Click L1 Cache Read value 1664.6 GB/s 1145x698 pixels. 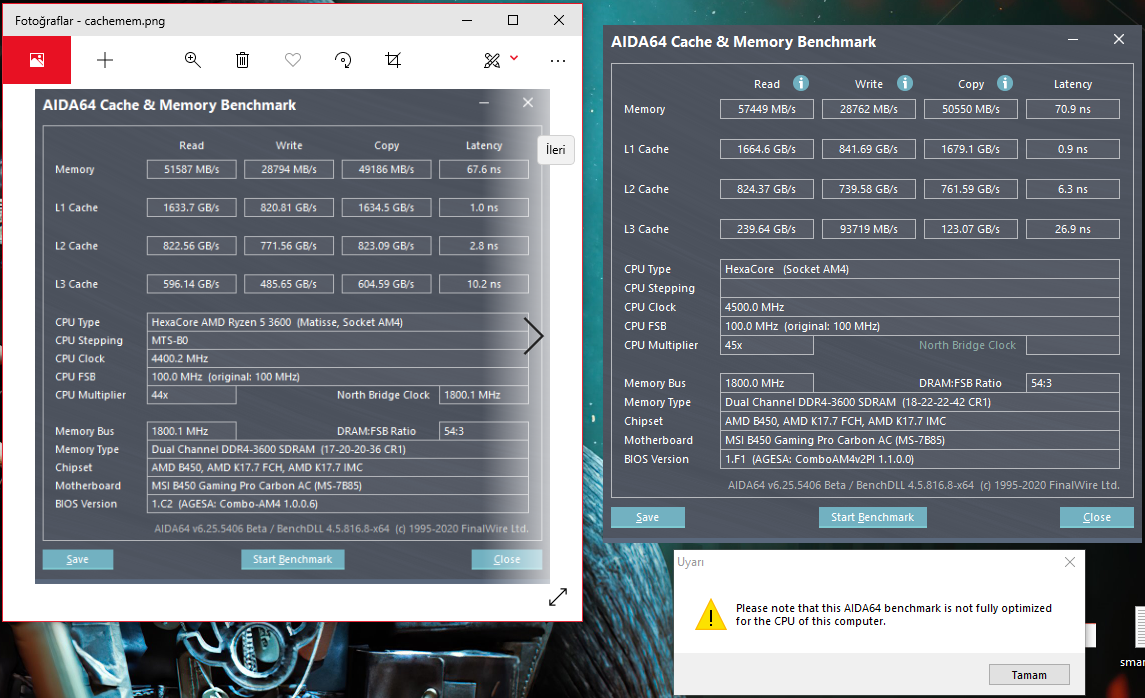click(x=767, y=149)
